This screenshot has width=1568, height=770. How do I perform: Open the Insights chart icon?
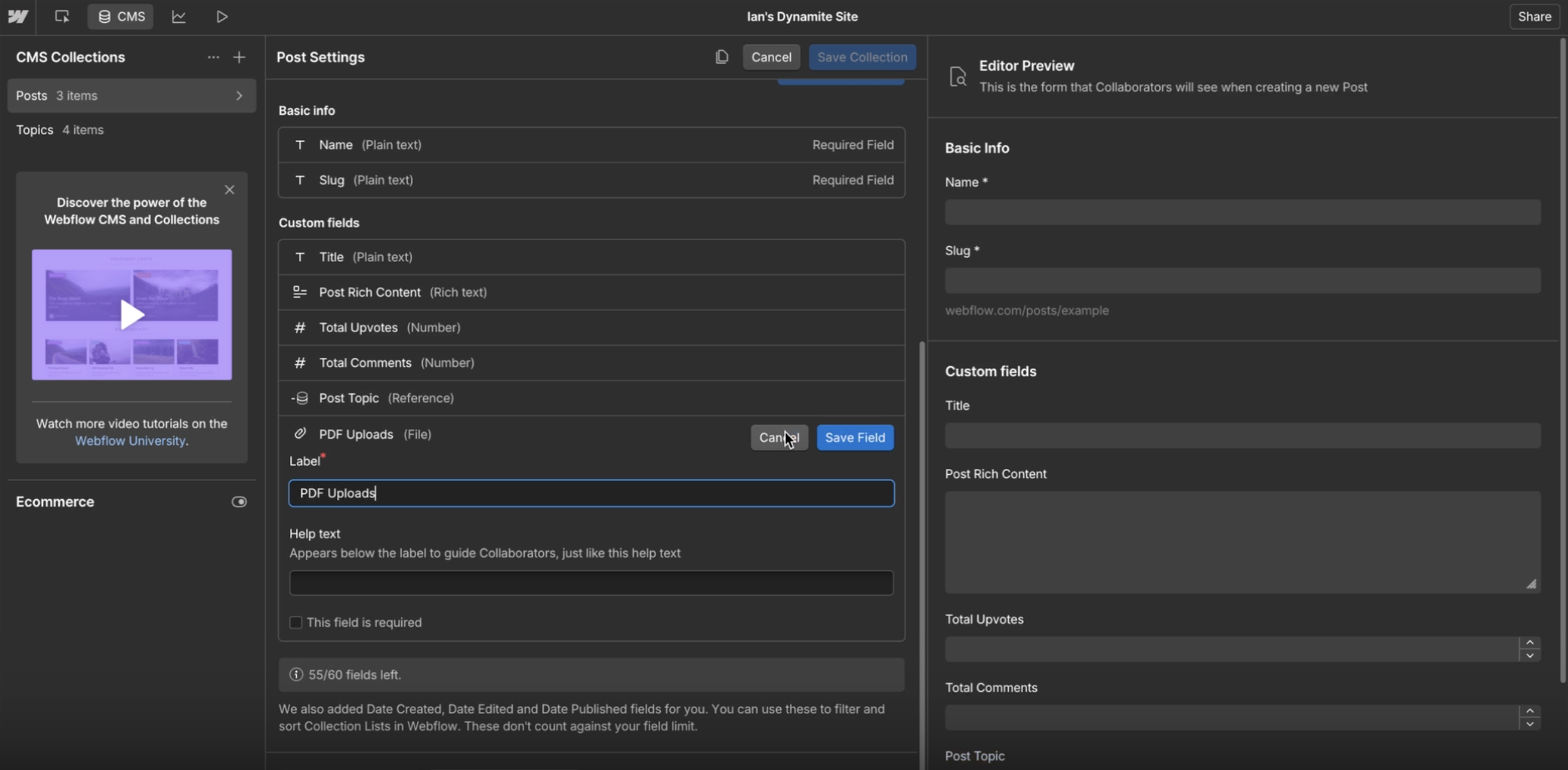coord(178,17)
